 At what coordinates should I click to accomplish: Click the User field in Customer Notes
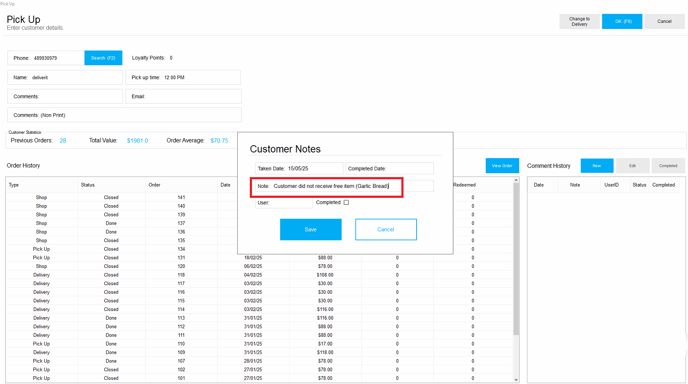tap(283, 202)
